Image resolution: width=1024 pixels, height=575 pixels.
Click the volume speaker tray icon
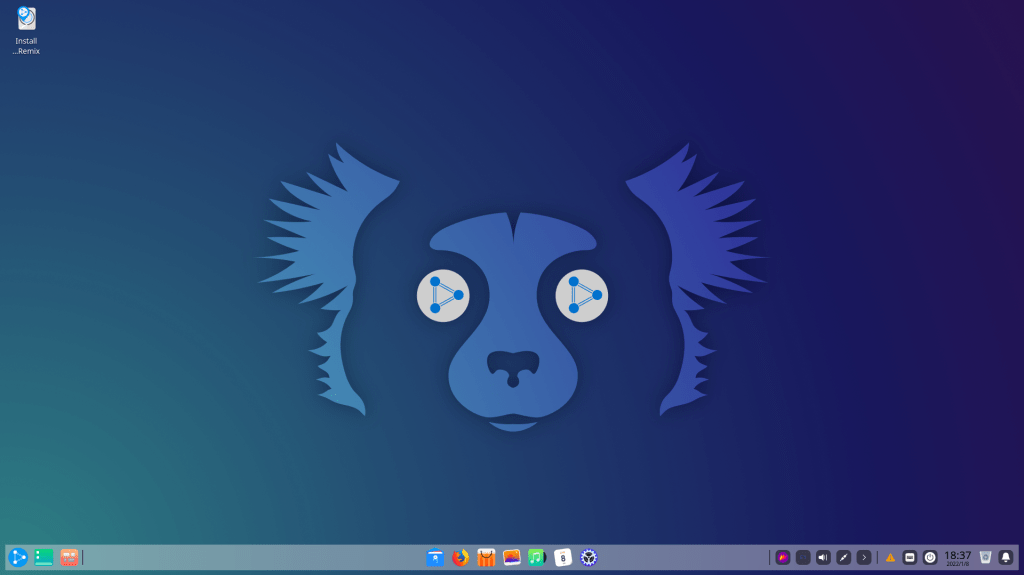coord(823,557)
